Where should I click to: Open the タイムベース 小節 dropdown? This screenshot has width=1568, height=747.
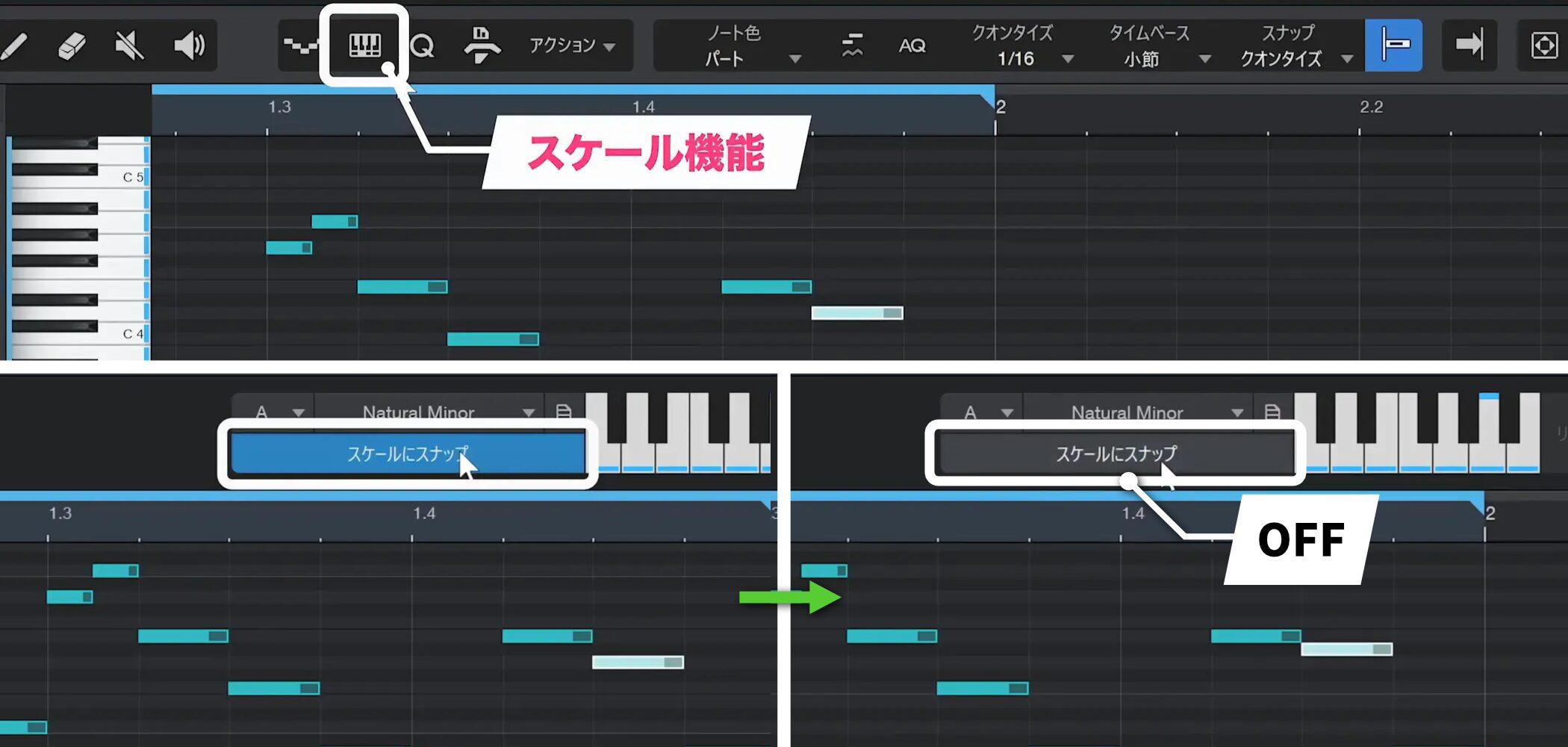pos(1157,46)
